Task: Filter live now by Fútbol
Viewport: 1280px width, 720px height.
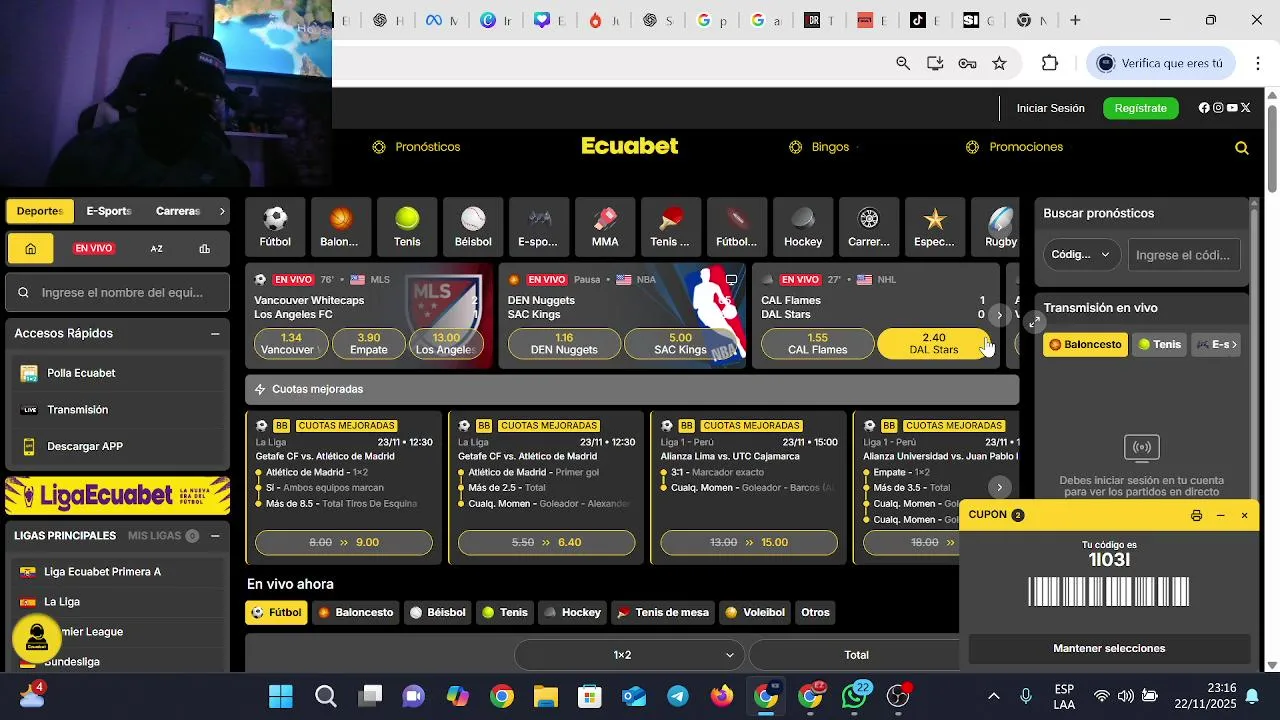Action: 277,612
